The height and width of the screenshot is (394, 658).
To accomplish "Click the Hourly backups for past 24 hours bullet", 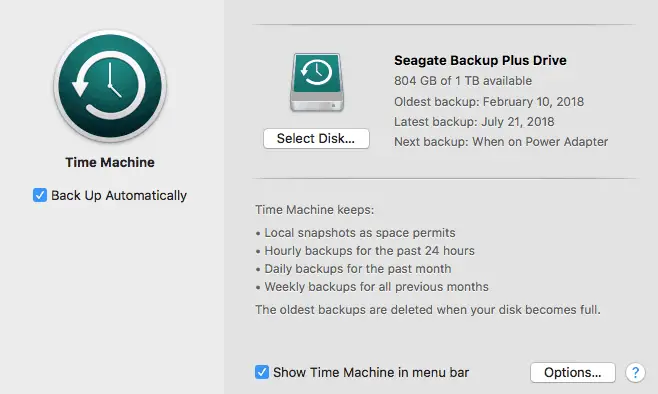I will 365,251.
